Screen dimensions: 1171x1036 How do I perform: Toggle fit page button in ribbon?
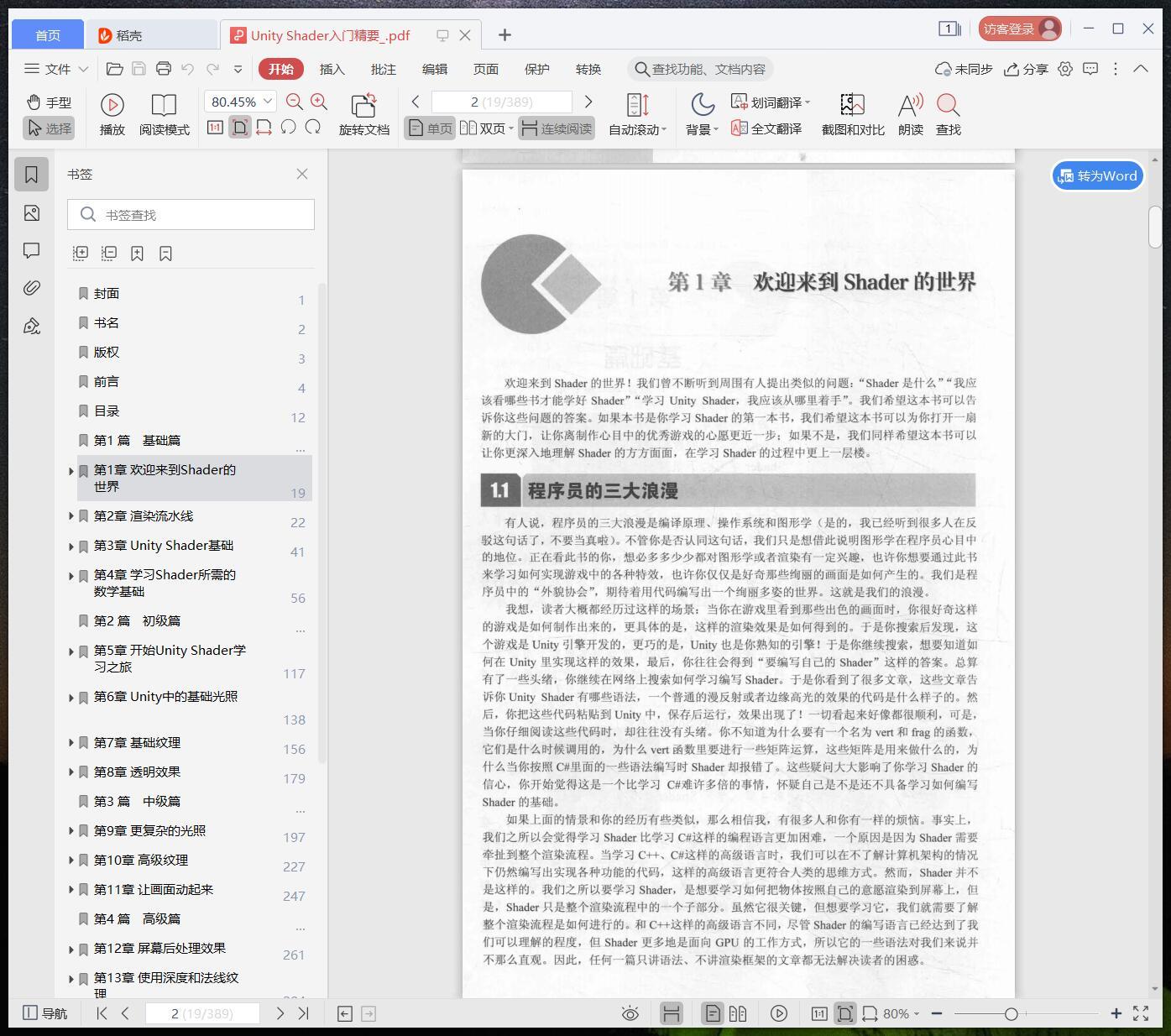pyautogui.click(x=240, y=128)
